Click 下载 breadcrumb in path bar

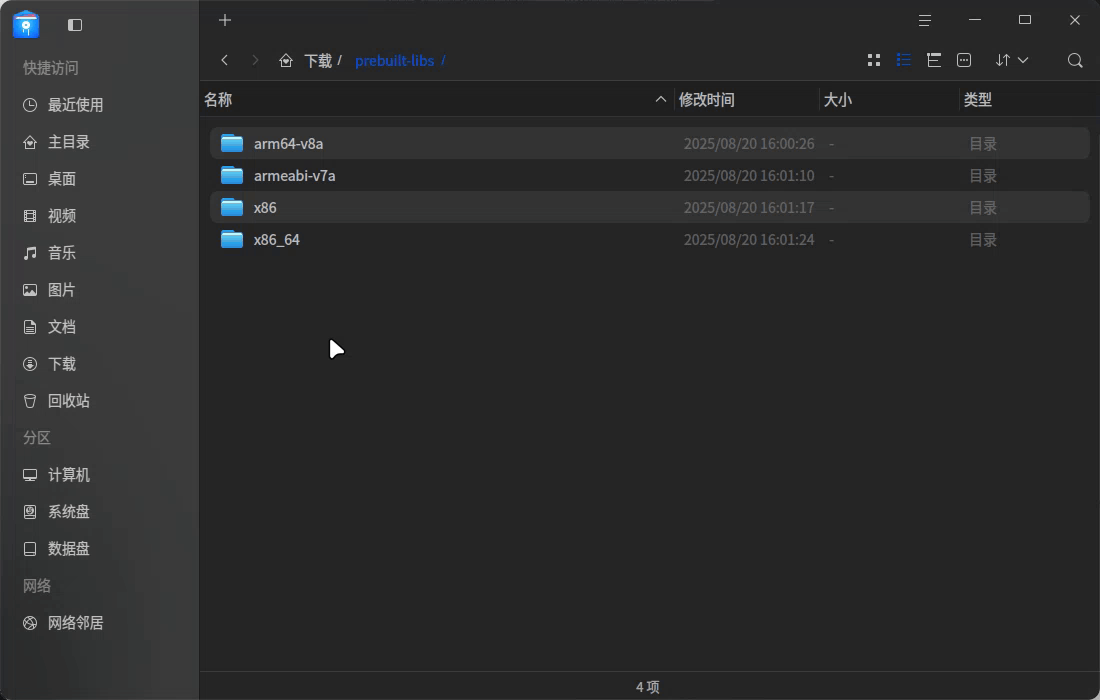[x=318, y=61]
